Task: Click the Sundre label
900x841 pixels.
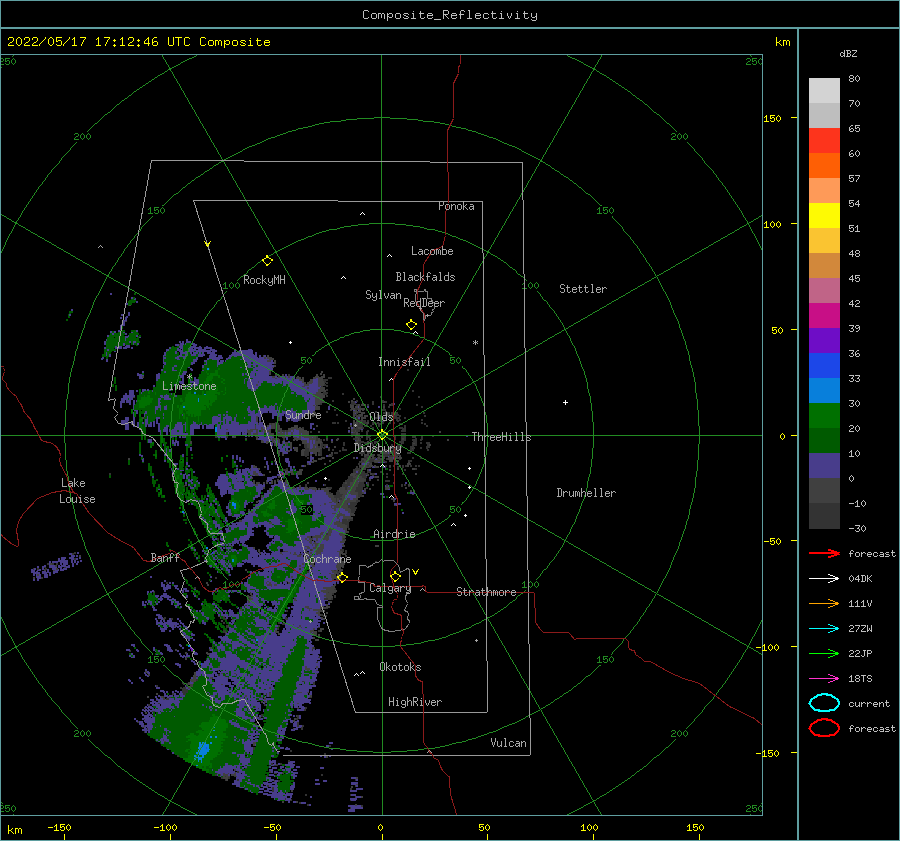Action: point(303,415)
